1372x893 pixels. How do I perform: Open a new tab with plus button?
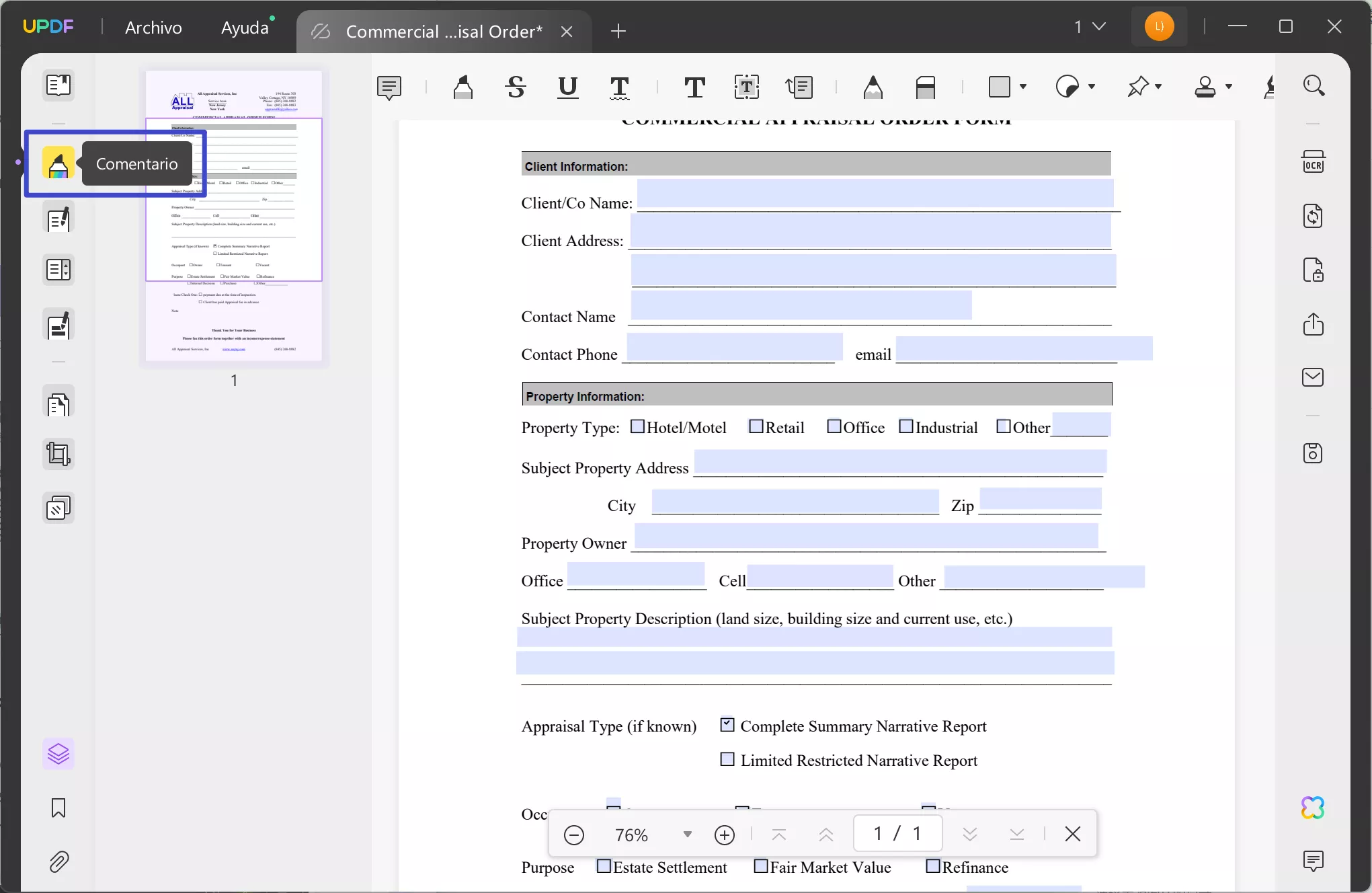(x=618, y=31)
